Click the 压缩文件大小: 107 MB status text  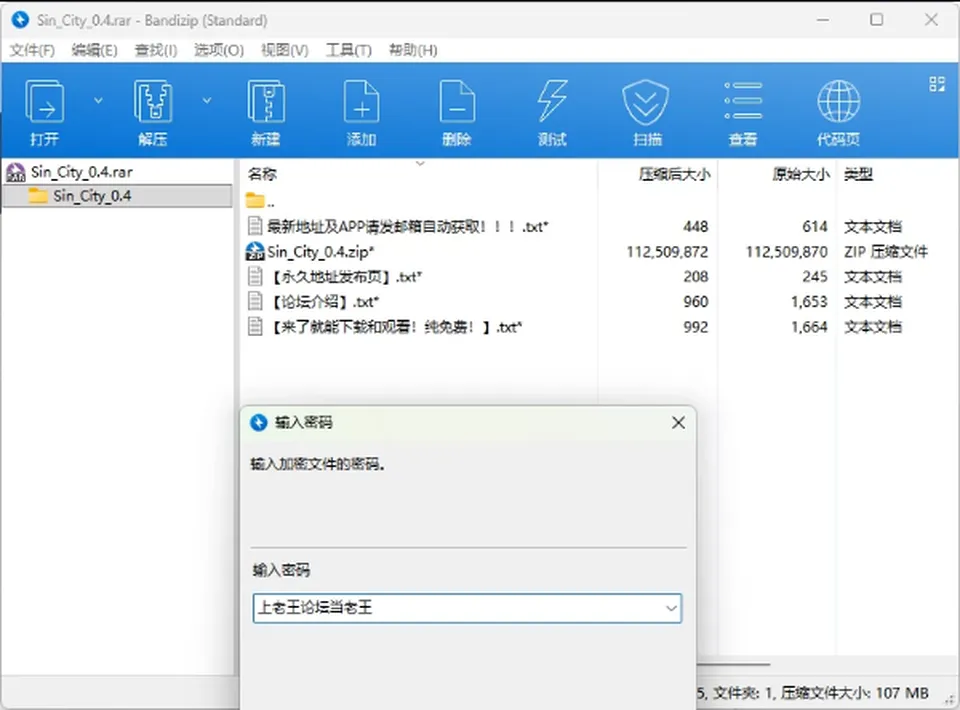tap(855, 693)
